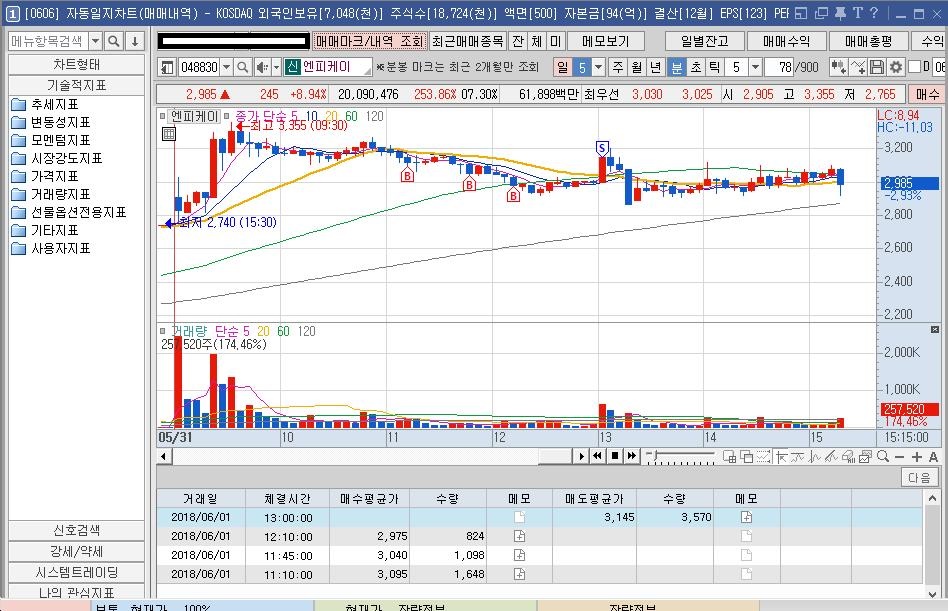Click the chart zoom magnifier icon in the lower toolbar
948x611 pixels.
[x=883, y=456]
